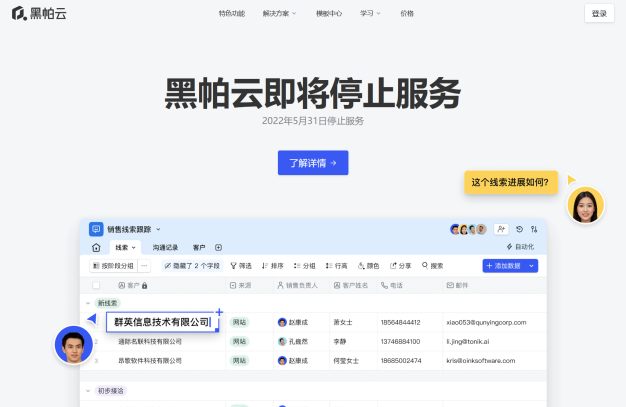This screenshot has width=626, height=407.
Task: Open the 颜色 color tool
Action: (368, 266)
